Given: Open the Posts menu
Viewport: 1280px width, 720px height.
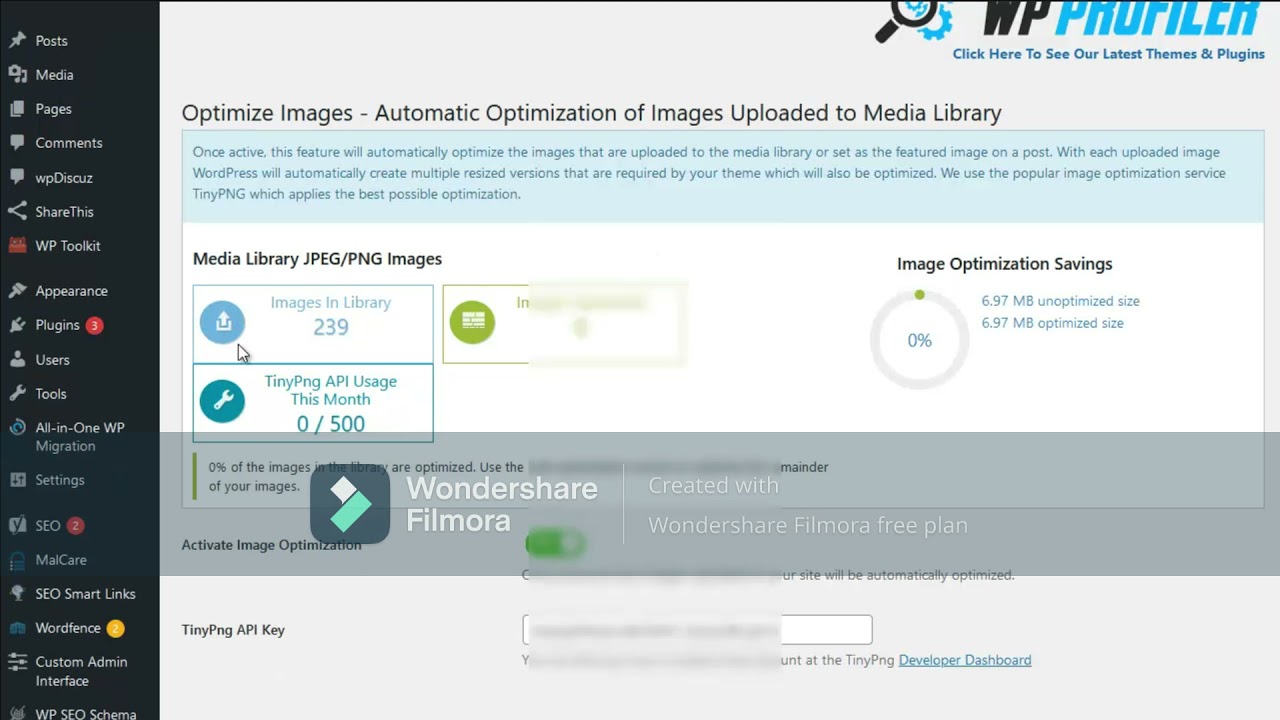Looking at the screenshot, I should coord(51,41).
